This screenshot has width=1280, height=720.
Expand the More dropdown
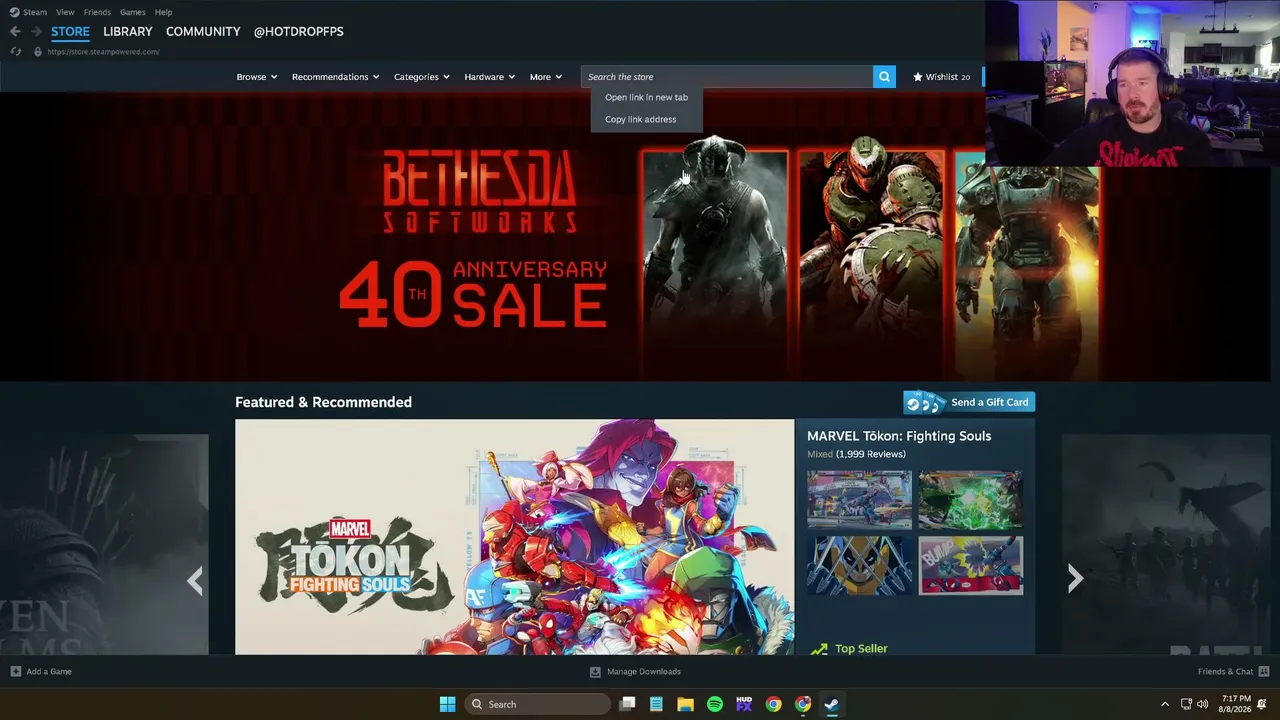click(546, 77)
